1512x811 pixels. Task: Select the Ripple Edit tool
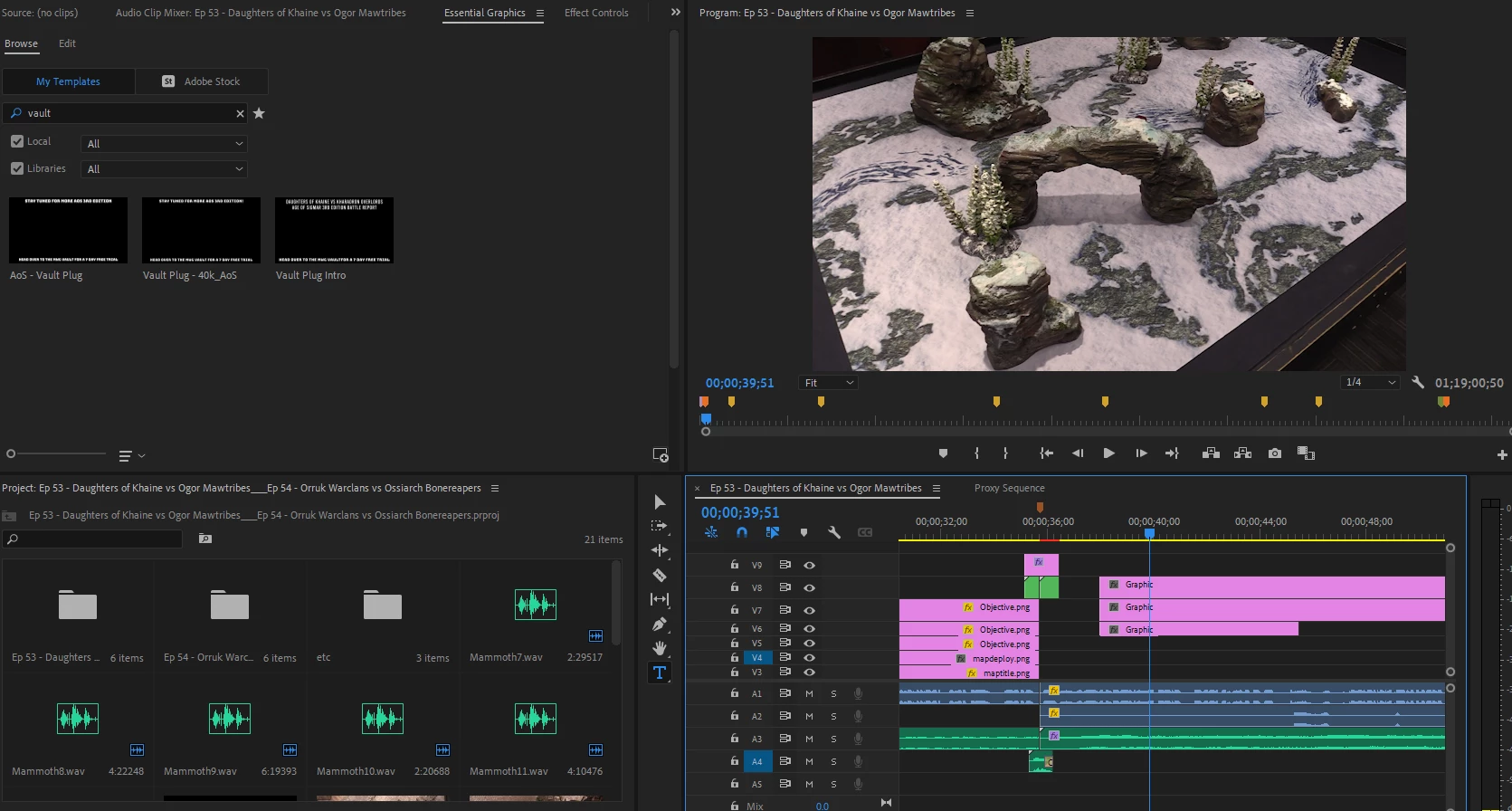coord(660,550)
